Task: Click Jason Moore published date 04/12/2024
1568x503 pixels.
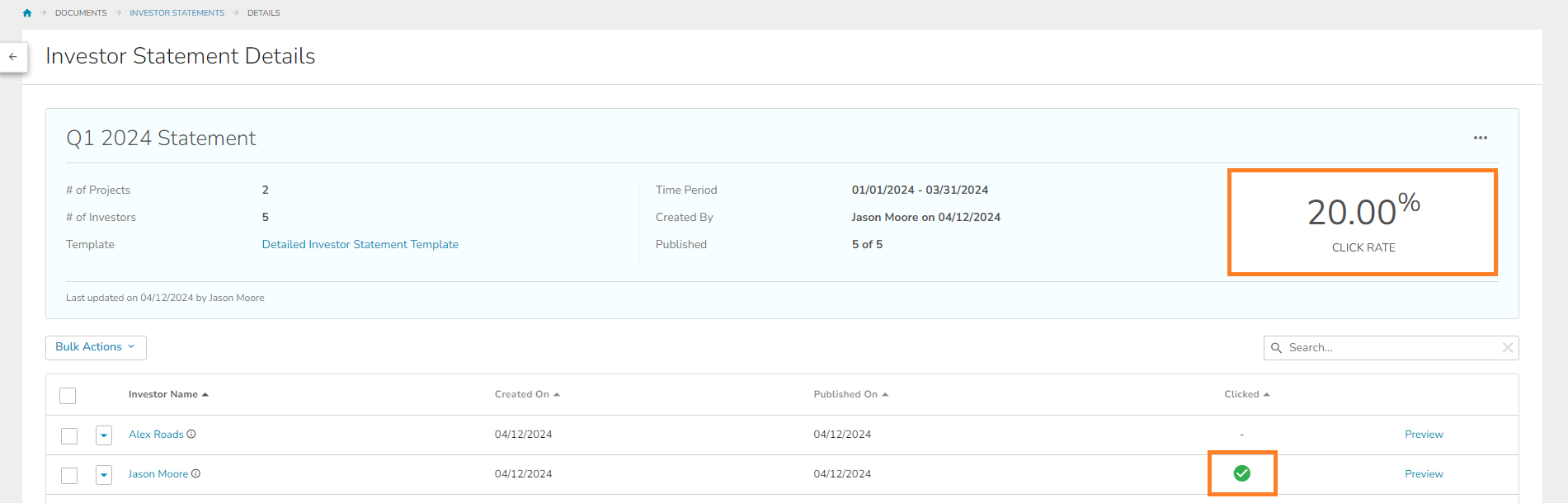Action: [842, 474]
